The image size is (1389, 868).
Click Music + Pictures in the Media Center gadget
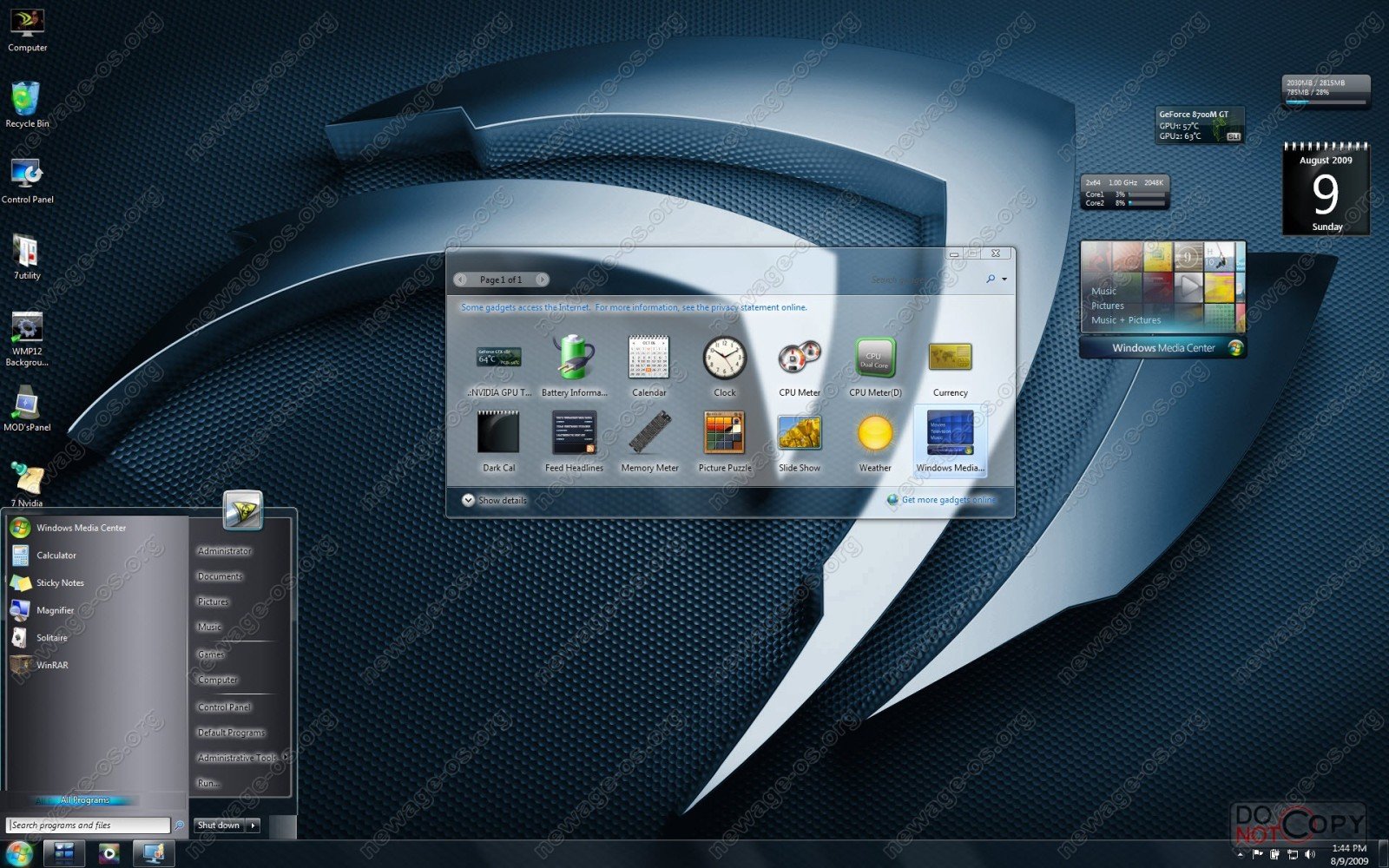point(1126,320)
